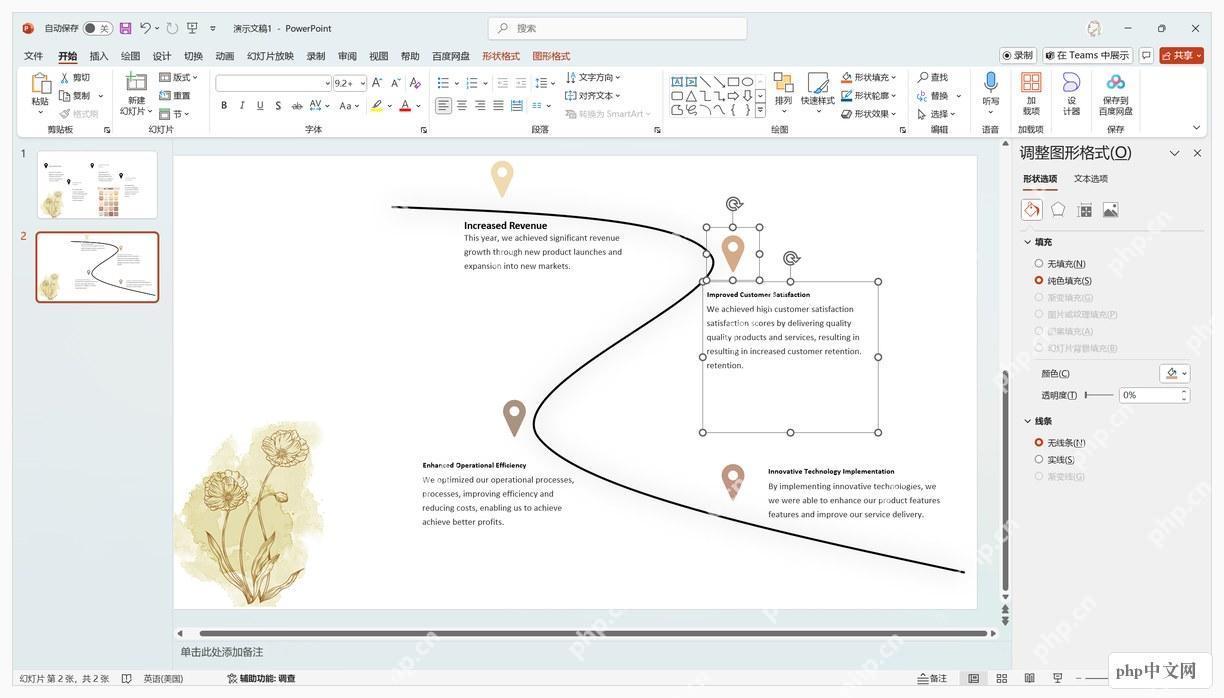Click the Save icon in title bar
Viewport: 1224px width, 698px height.
(125, 28)
